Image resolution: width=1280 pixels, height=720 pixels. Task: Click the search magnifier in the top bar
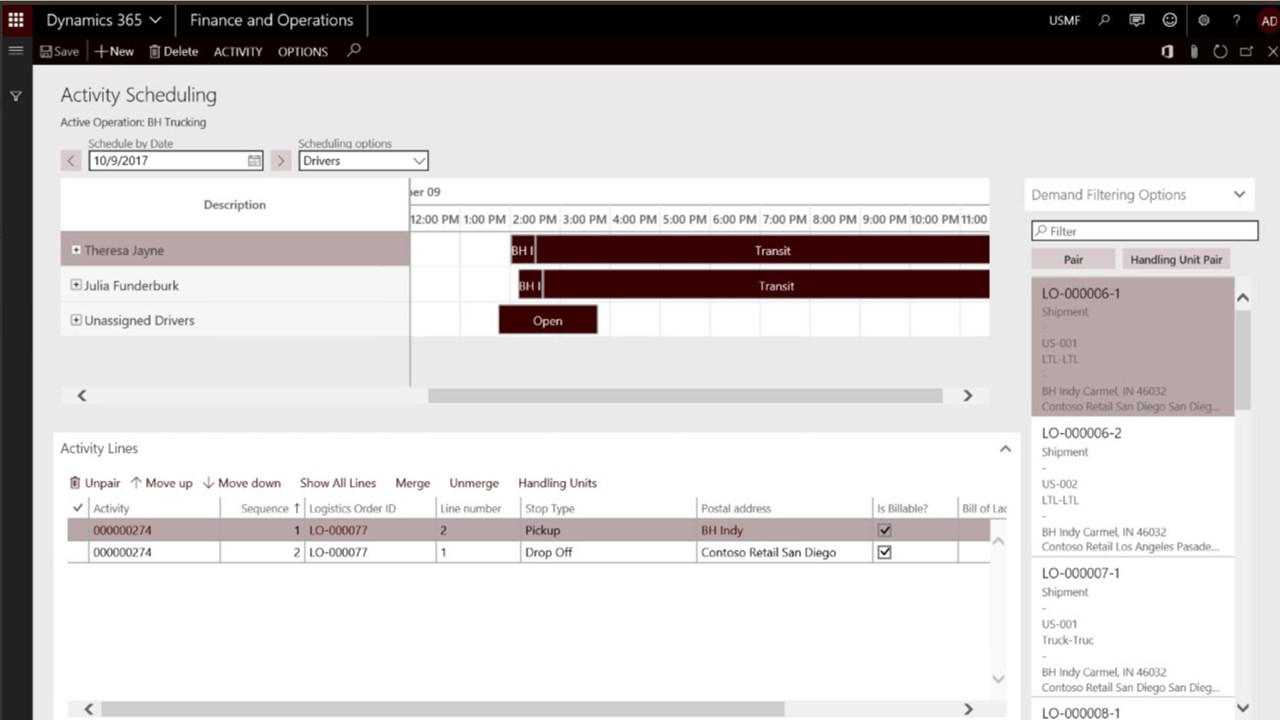point(1104,20)
